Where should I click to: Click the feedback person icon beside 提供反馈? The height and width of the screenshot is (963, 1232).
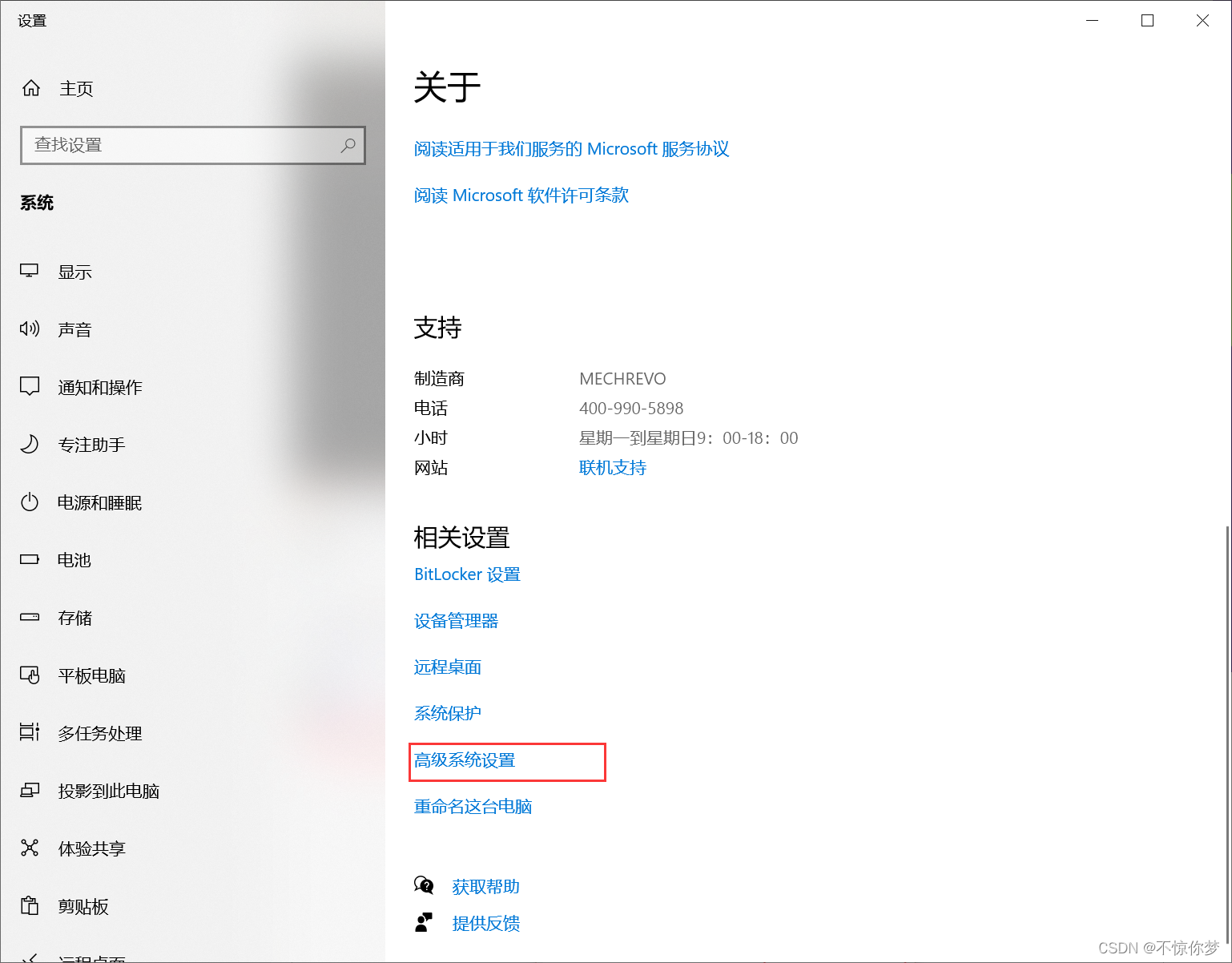(x=424, y=923)
